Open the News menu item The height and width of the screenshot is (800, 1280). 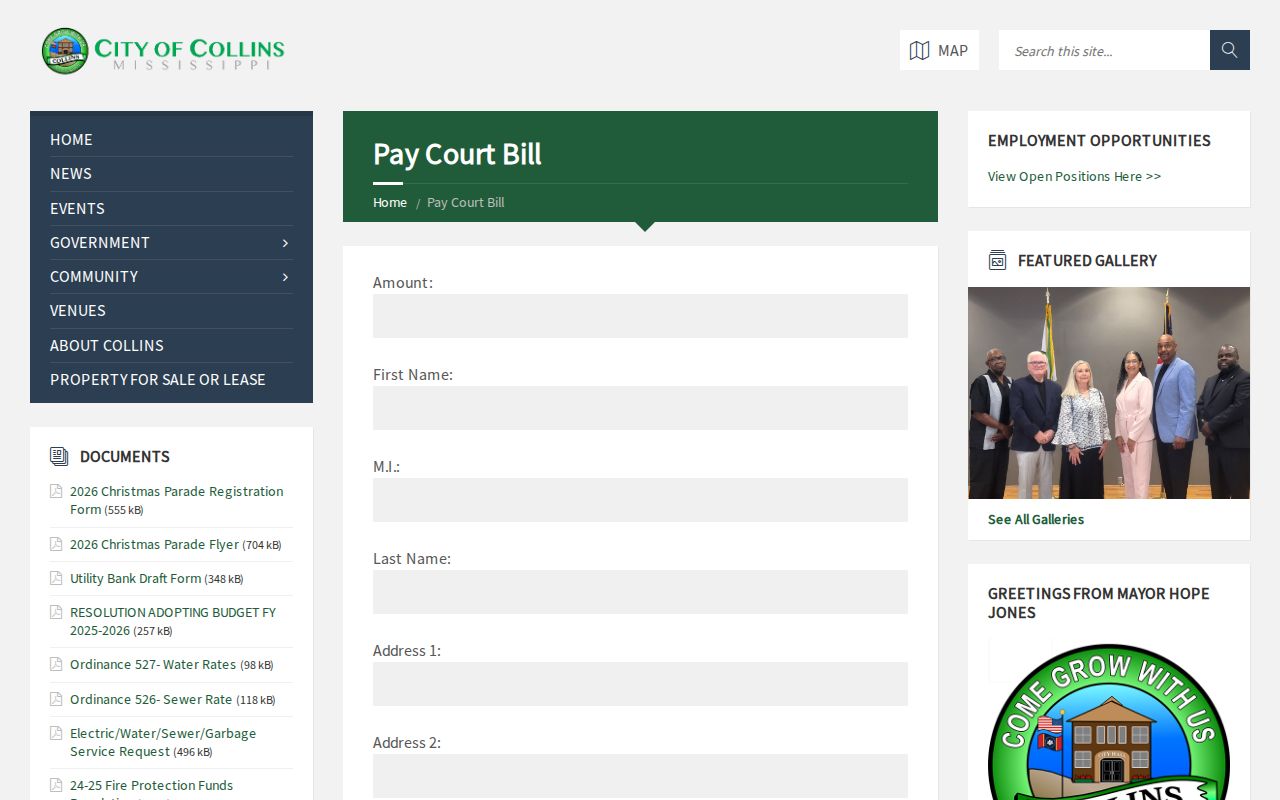71,174
